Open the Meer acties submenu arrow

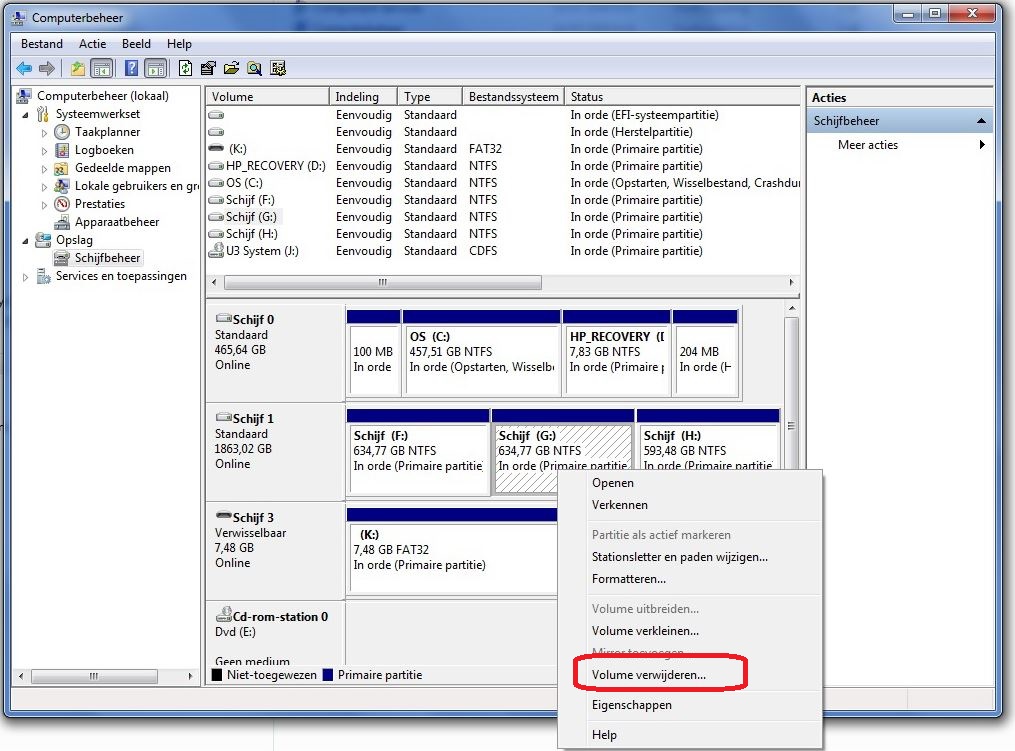point(982,145)
